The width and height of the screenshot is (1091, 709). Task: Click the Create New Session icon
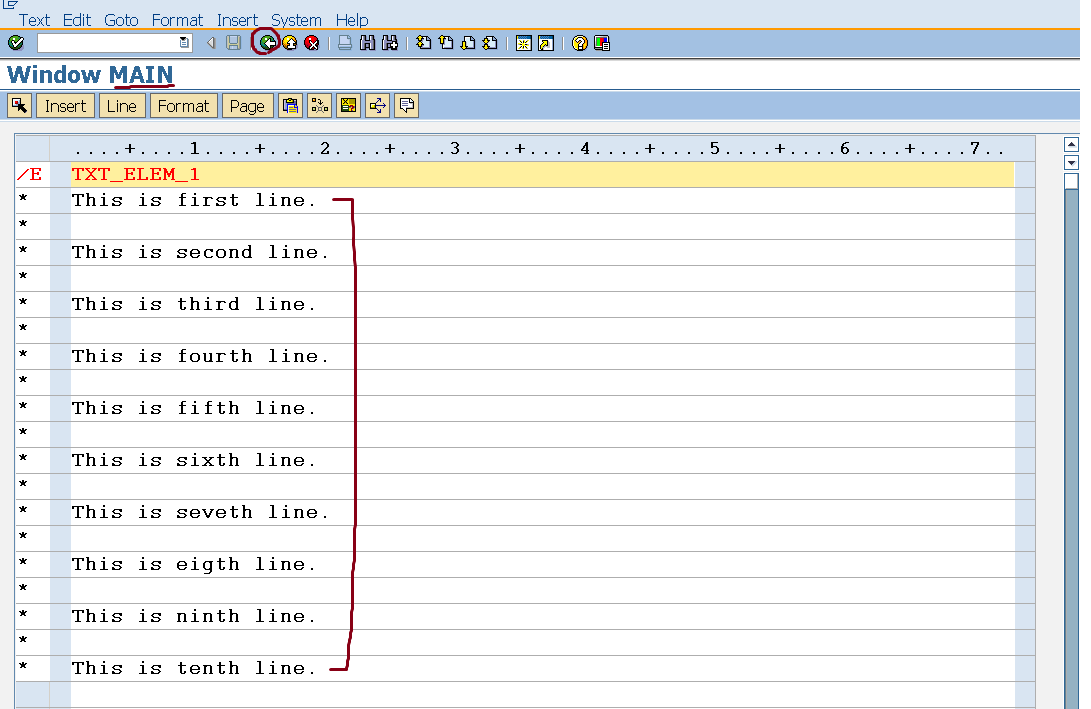coord(524,43)
